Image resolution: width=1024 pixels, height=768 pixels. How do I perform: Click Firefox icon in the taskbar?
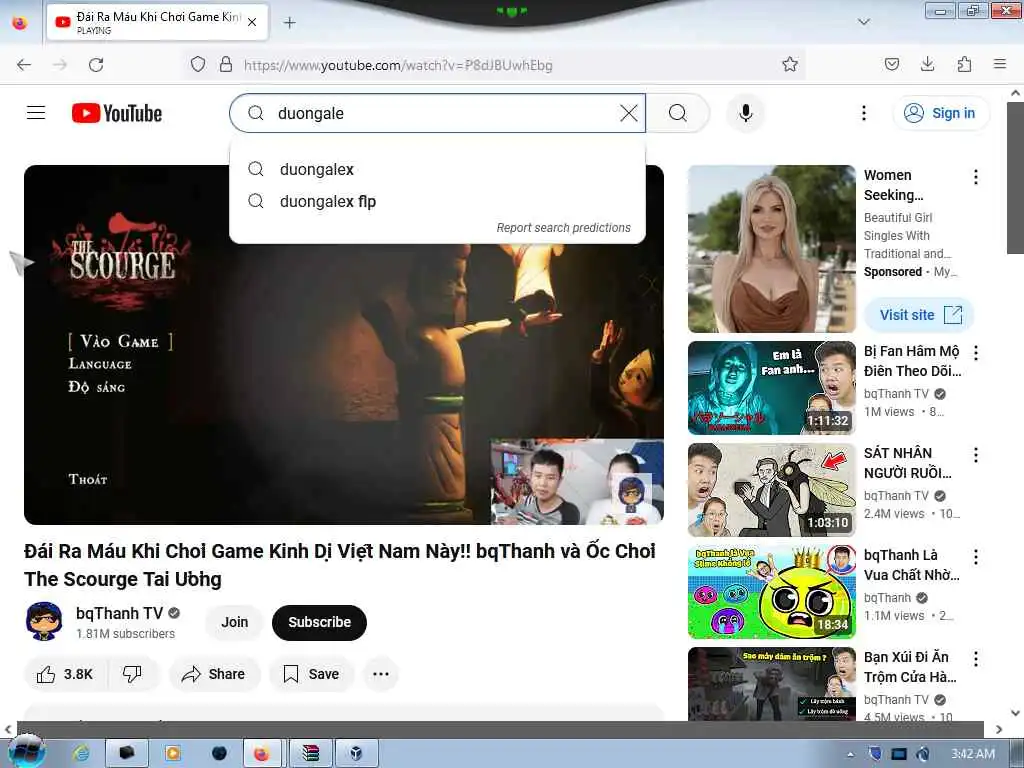coord(262,754)
